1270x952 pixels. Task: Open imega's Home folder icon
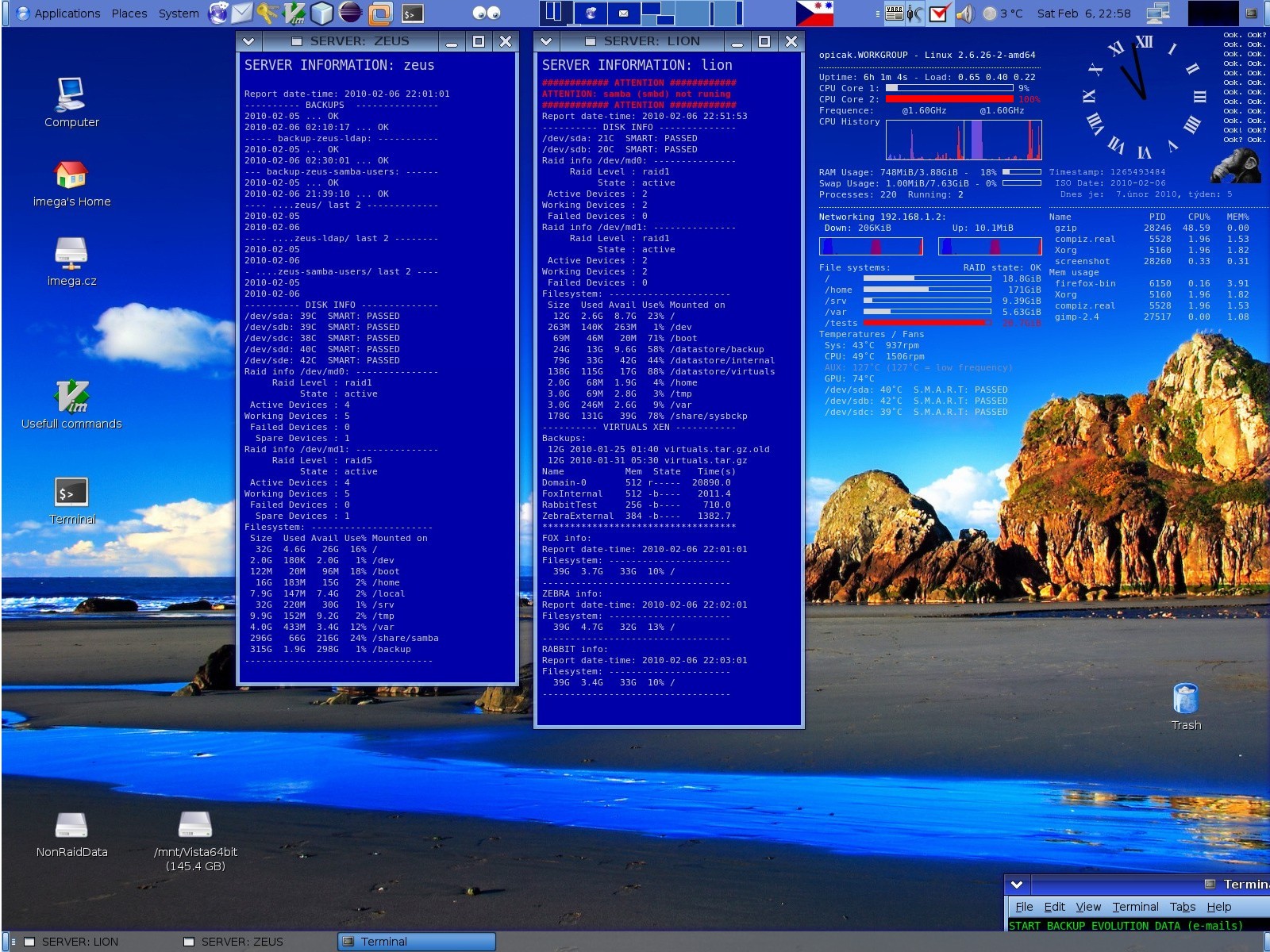click(x=71, y=182)
